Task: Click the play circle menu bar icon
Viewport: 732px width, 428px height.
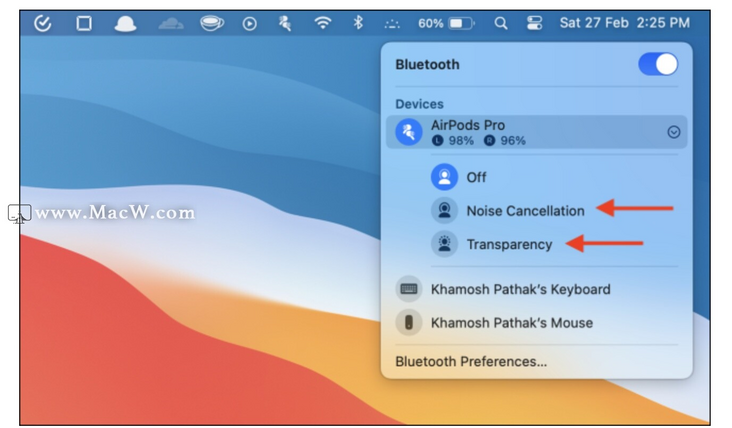Action: click(x=249, y=23)
